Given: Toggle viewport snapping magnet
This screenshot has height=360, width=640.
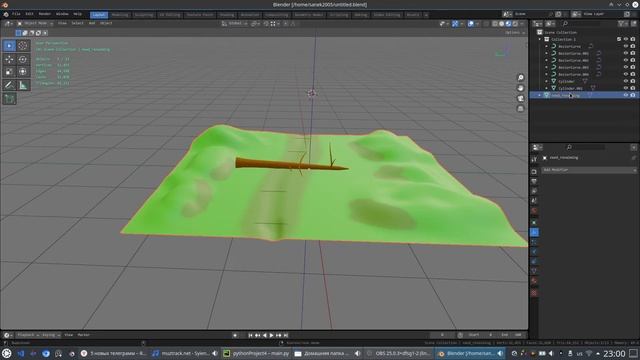Looking at the screenshot, I should (x=266, y=24).
